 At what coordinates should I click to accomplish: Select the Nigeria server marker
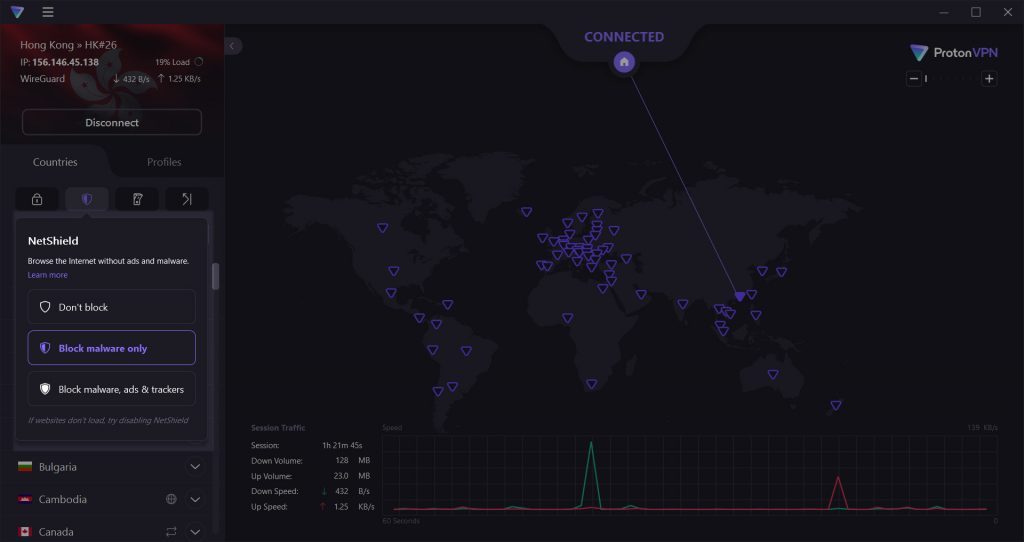click(x=568, y=319)
